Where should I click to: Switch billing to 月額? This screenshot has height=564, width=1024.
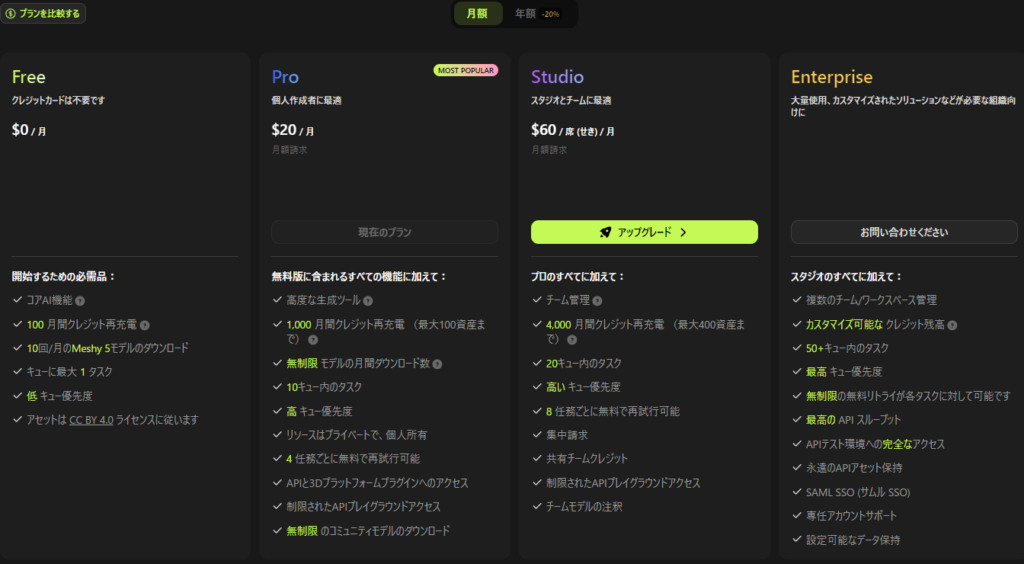point(477,13)
